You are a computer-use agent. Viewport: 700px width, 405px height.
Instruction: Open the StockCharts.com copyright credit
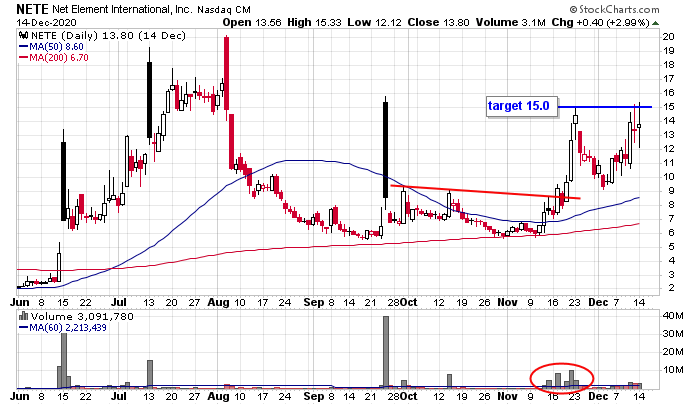(614, 9)
